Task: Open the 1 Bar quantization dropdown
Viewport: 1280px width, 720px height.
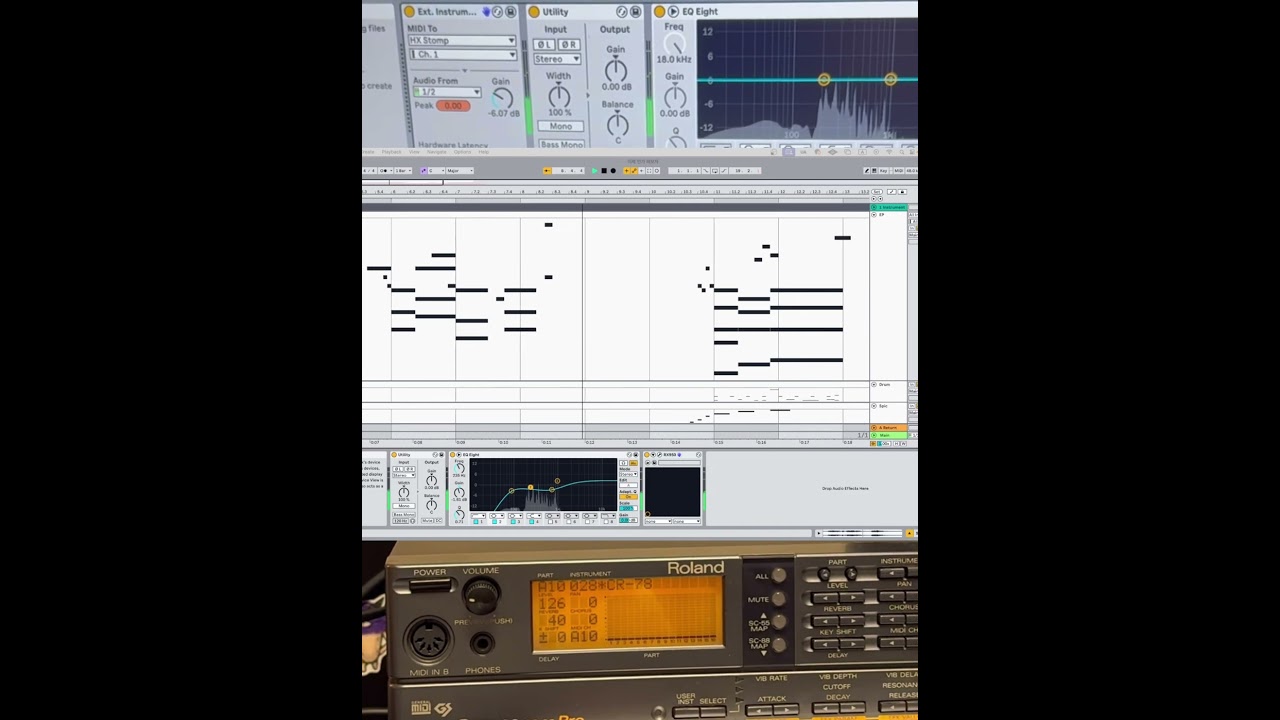Action: [x=404, y=171]
